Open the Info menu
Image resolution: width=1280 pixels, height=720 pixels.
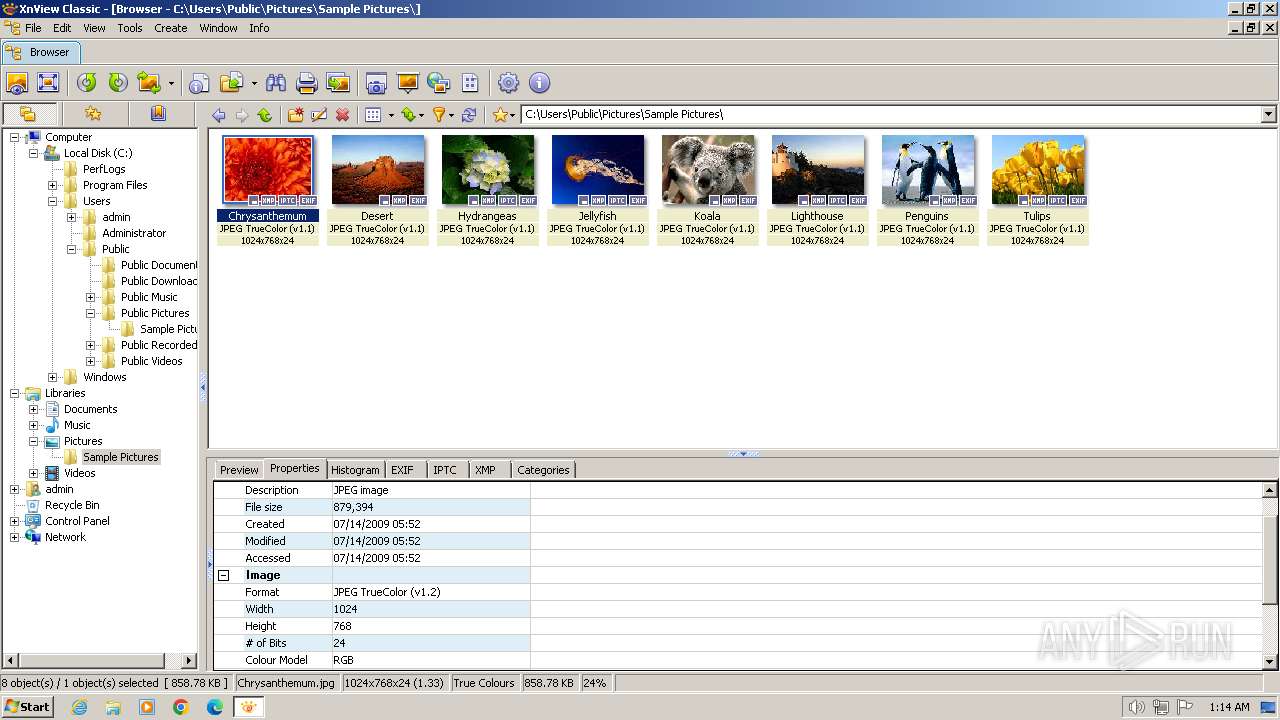(259, 28)
